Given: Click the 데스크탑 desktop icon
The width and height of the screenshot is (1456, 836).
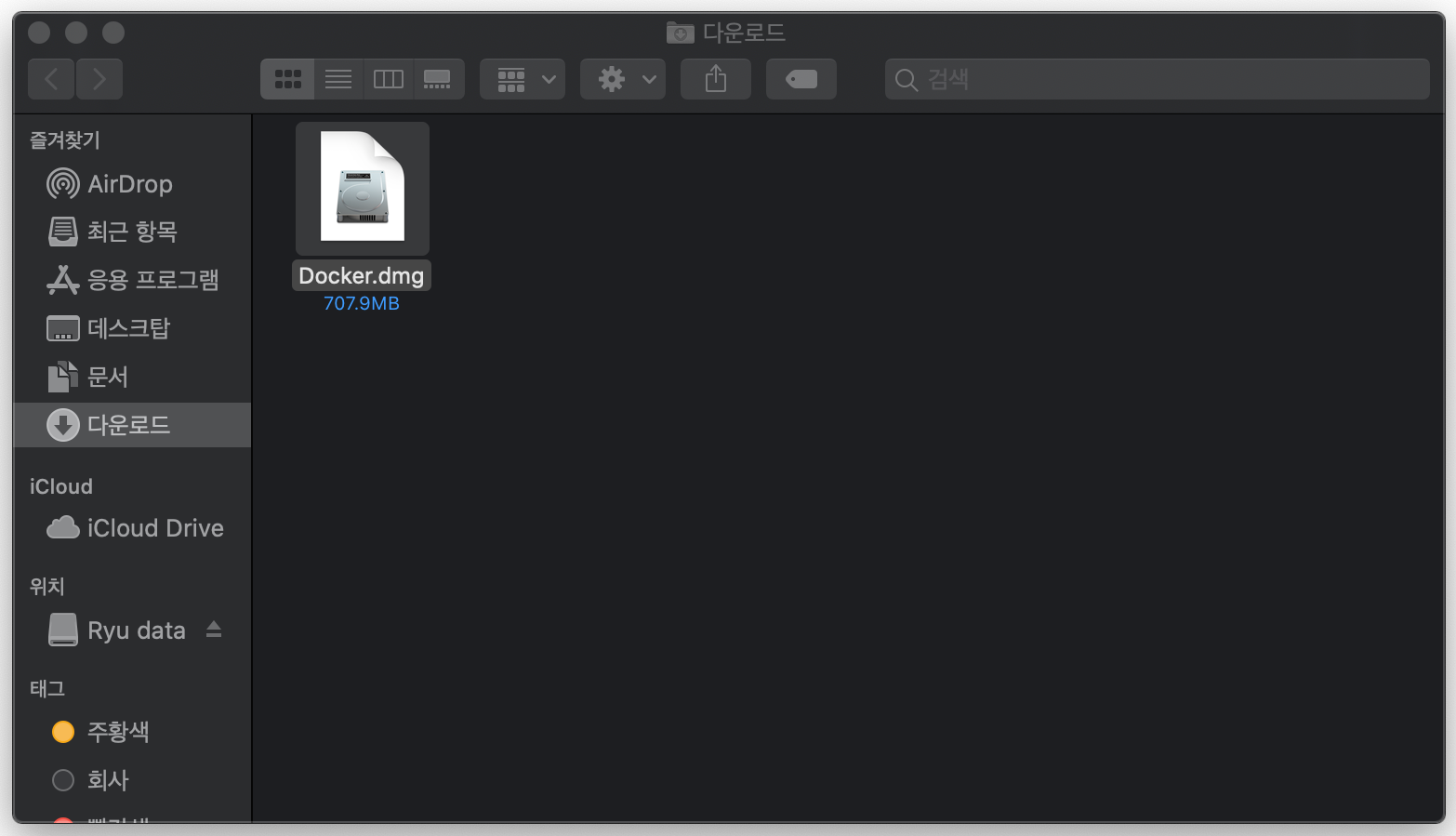Looking at the screenshot, I should 62,328.
